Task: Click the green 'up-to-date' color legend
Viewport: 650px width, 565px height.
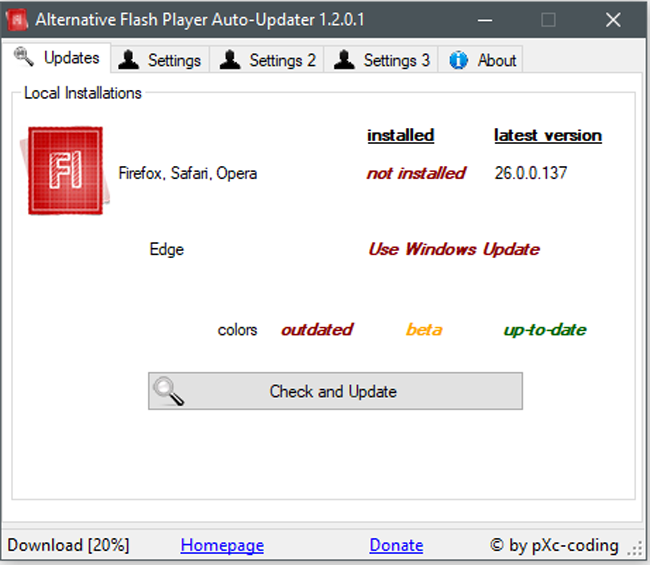Action: 545,330
